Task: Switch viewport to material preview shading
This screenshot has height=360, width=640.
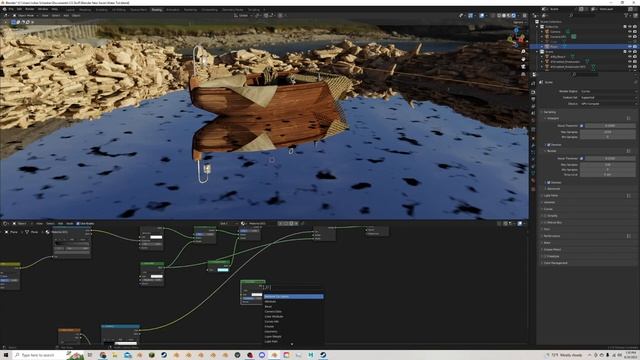Action: pos(509,16)
